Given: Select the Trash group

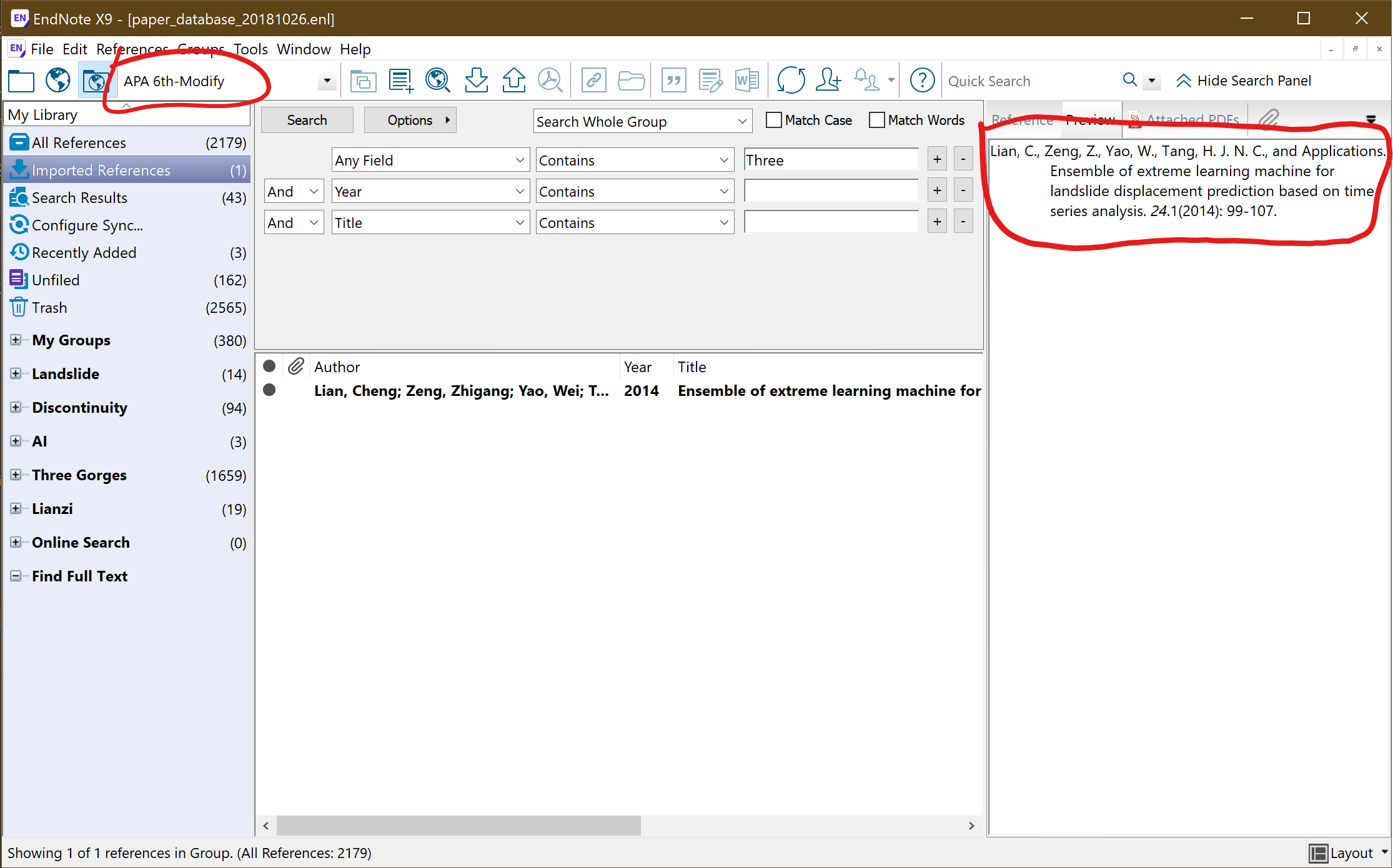Looking at the screenshot, I should pyautogui.click(x=127, y=307).
